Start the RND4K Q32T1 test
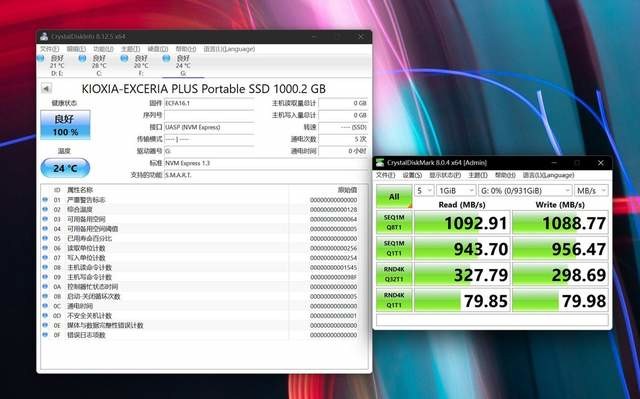 [394, 274]
